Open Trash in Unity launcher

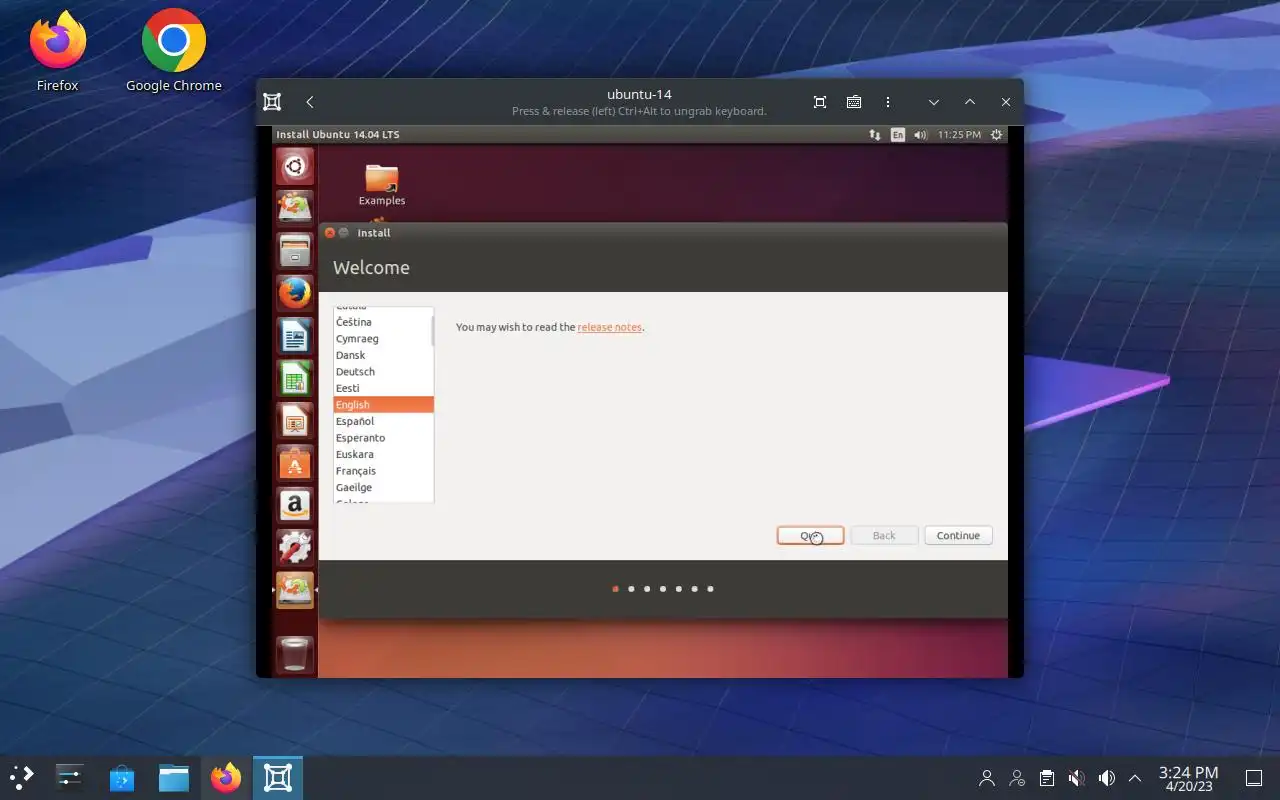pyautogui.click(x=295, y=655)
